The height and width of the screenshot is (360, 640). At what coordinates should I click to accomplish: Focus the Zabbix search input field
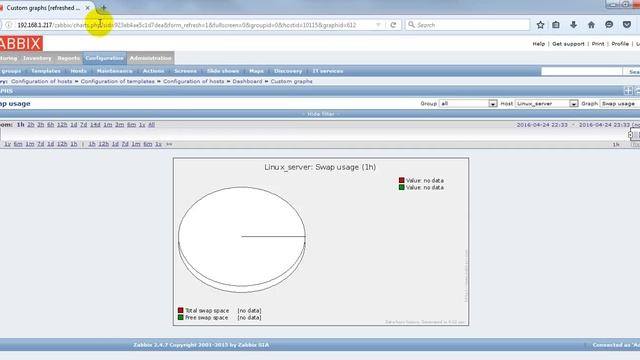point(582,71)
